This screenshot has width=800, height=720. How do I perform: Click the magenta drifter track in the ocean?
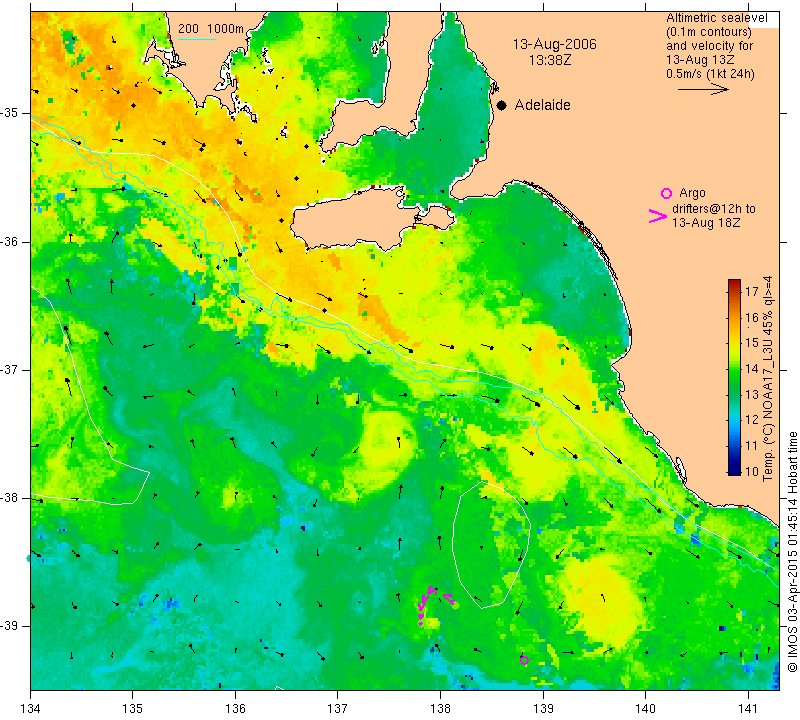[x=434, y=604]
